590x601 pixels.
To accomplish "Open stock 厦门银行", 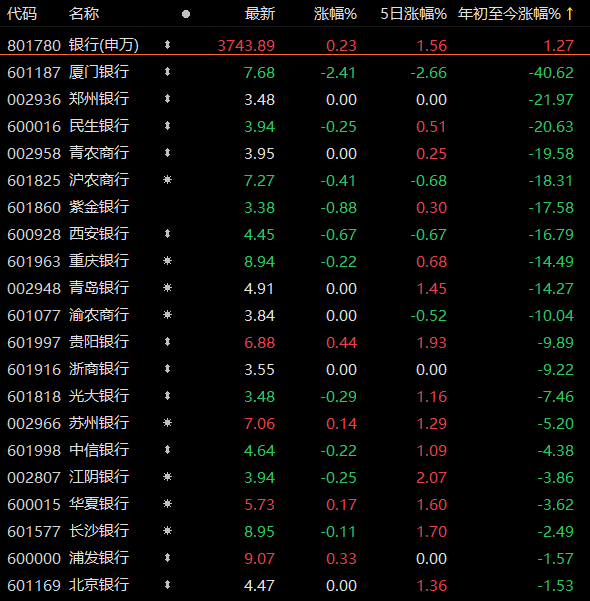I will [x=99, y=72].
